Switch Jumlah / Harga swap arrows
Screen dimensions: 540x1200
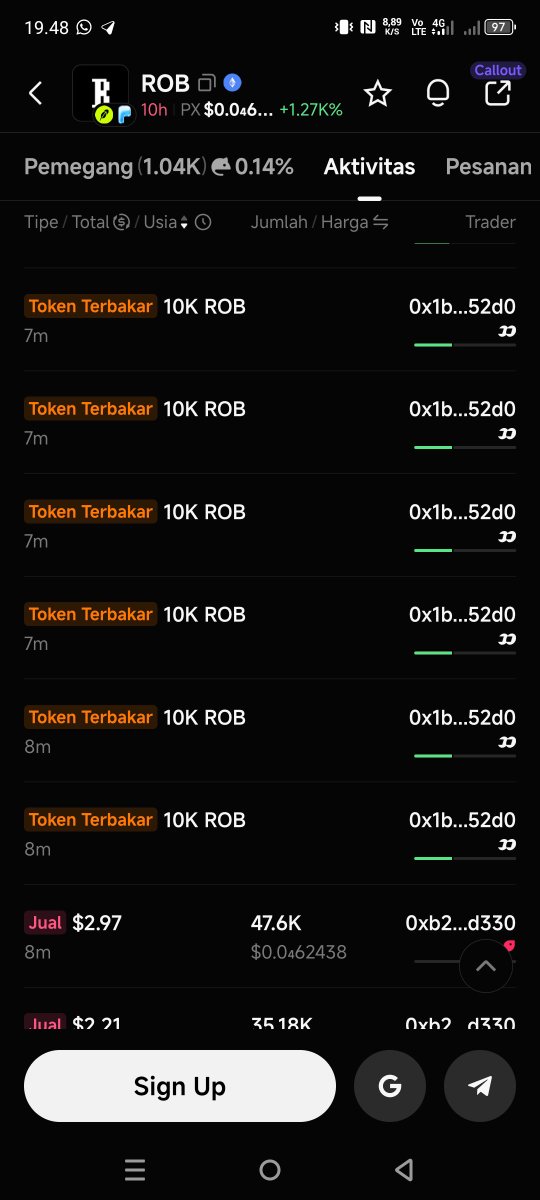[380, 222]
